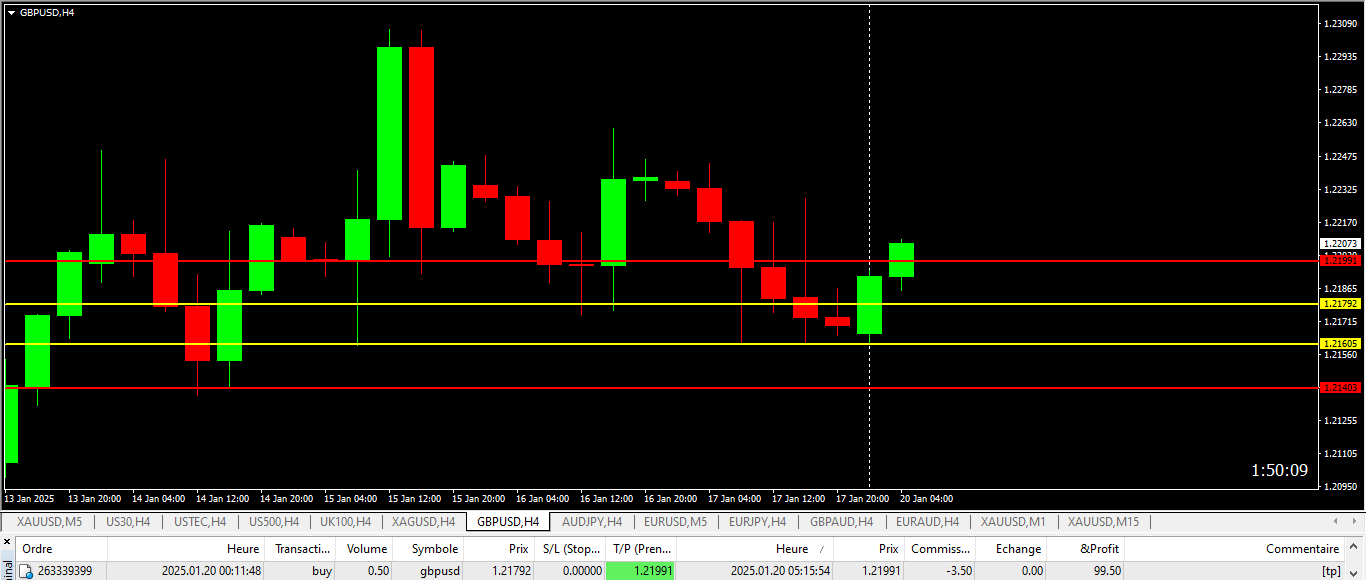Select the green T/P cell showing 1.21991
The image size is (1366, 580).
641,571
